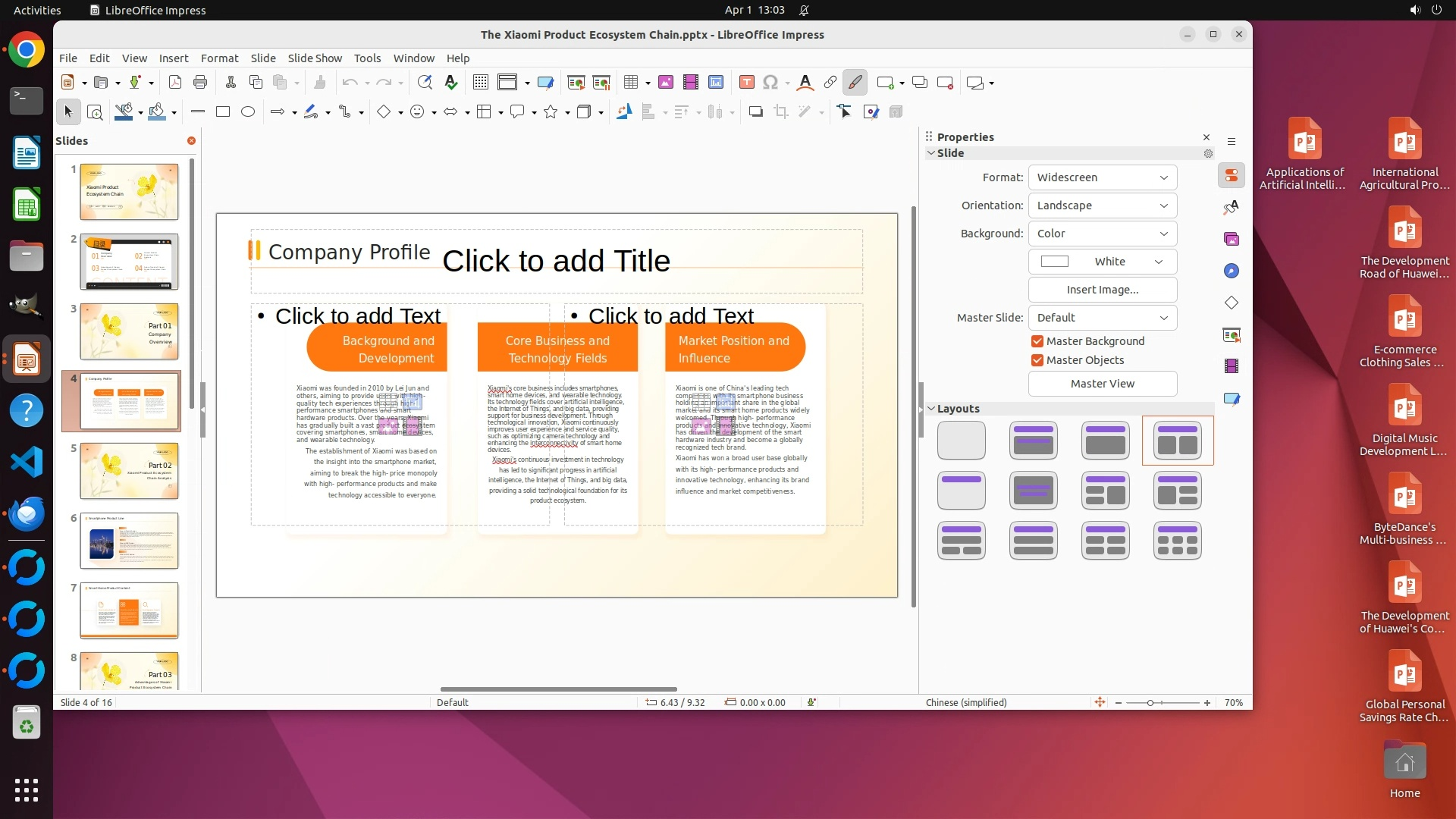Image resolution: width=1456 pixels, height=819 pixels.
Task: Open the White background color picker
Action: (x=1102, y=262)
